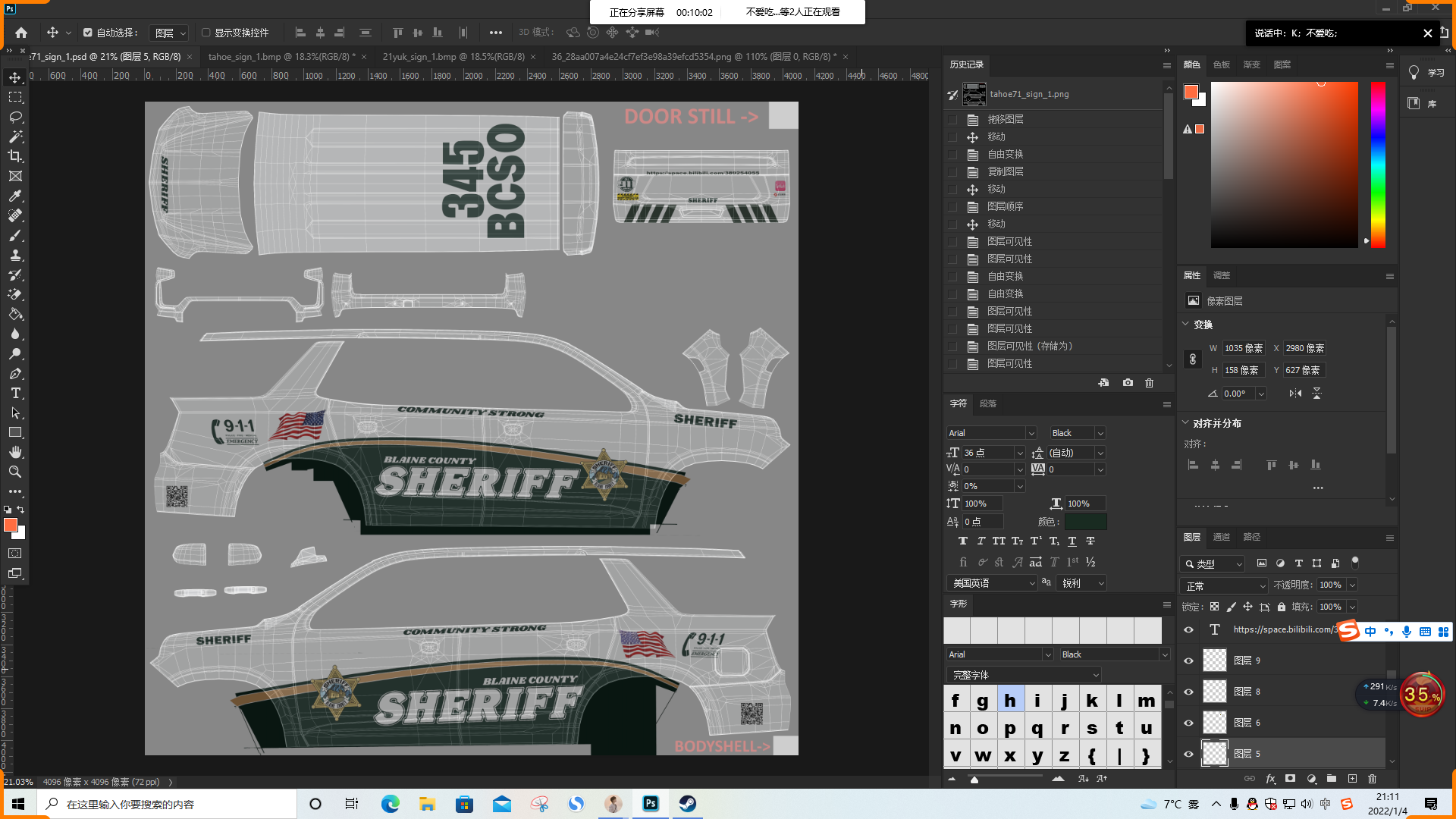Viewport: 1456px width, 819px height.
Task: Switch to tahoe_sign_1.bmp document tab
Action: 281,57
